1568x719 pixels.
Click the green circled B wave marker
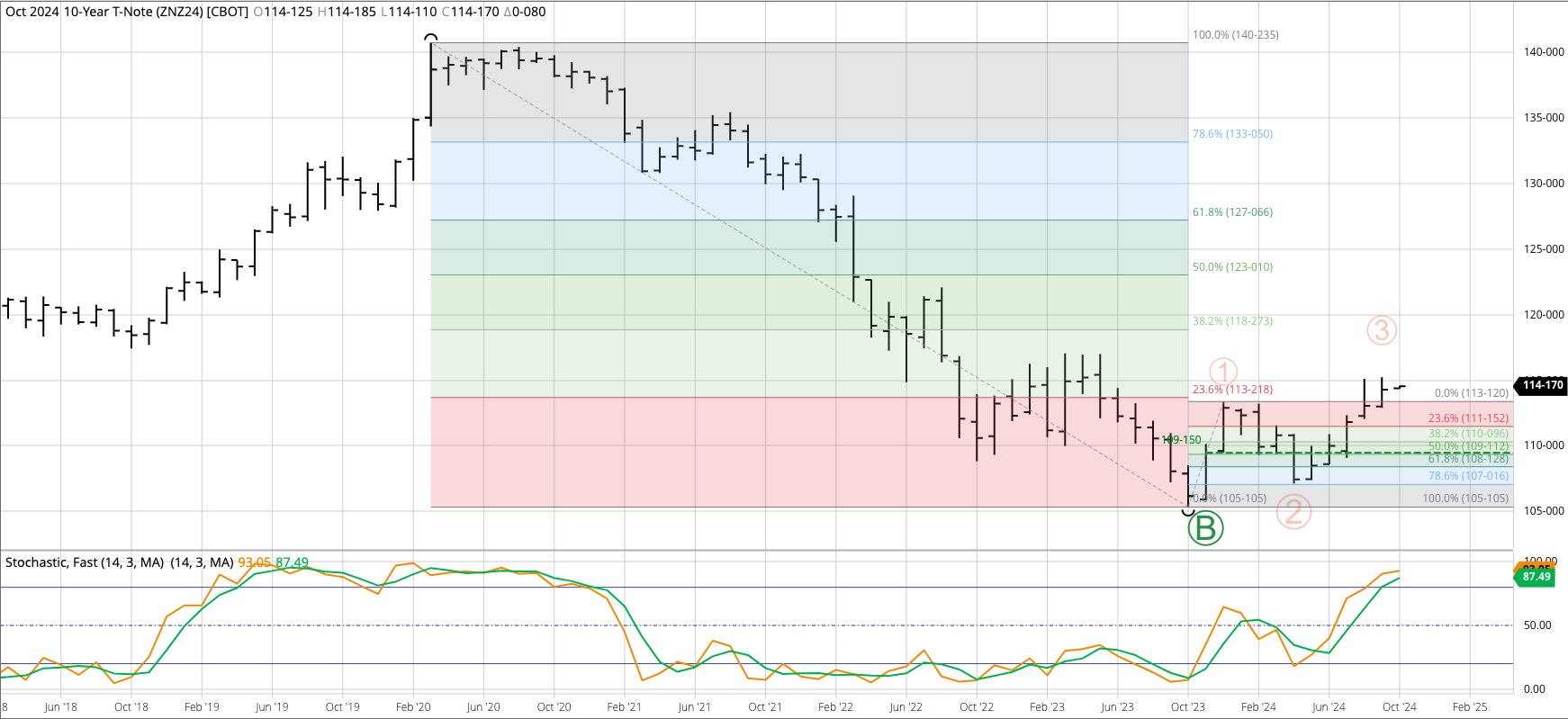[1205, 528]
